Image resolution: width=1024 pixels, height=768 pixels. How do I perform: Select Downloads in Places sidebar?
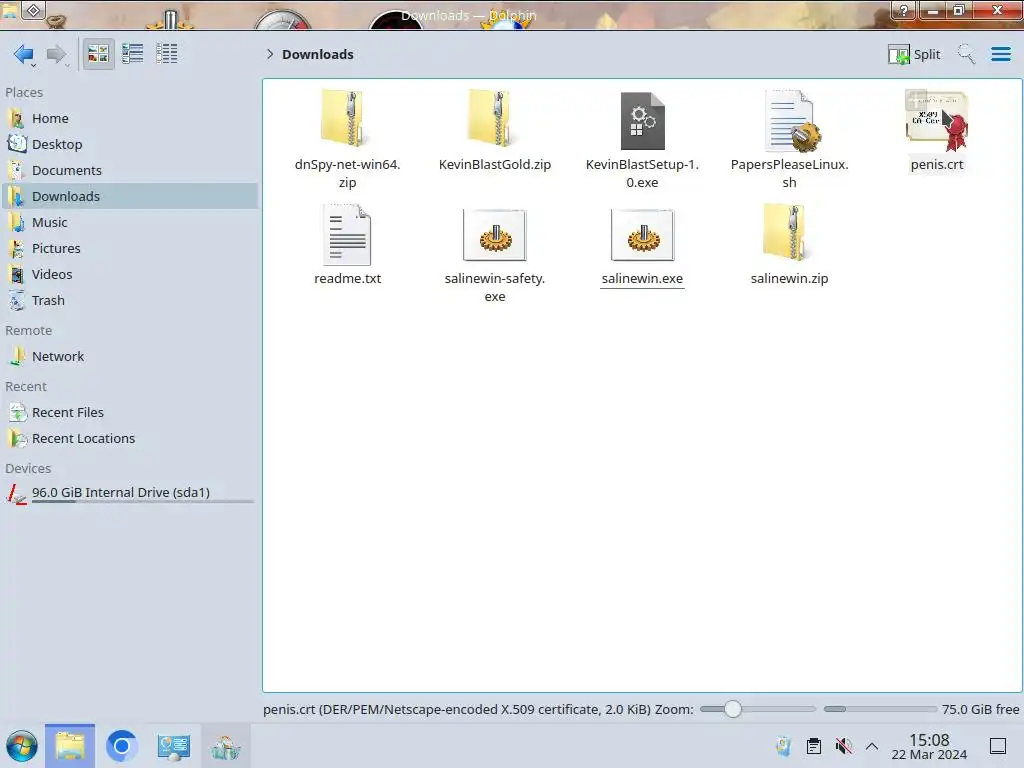pyautogui.click(x=131, y=197)
